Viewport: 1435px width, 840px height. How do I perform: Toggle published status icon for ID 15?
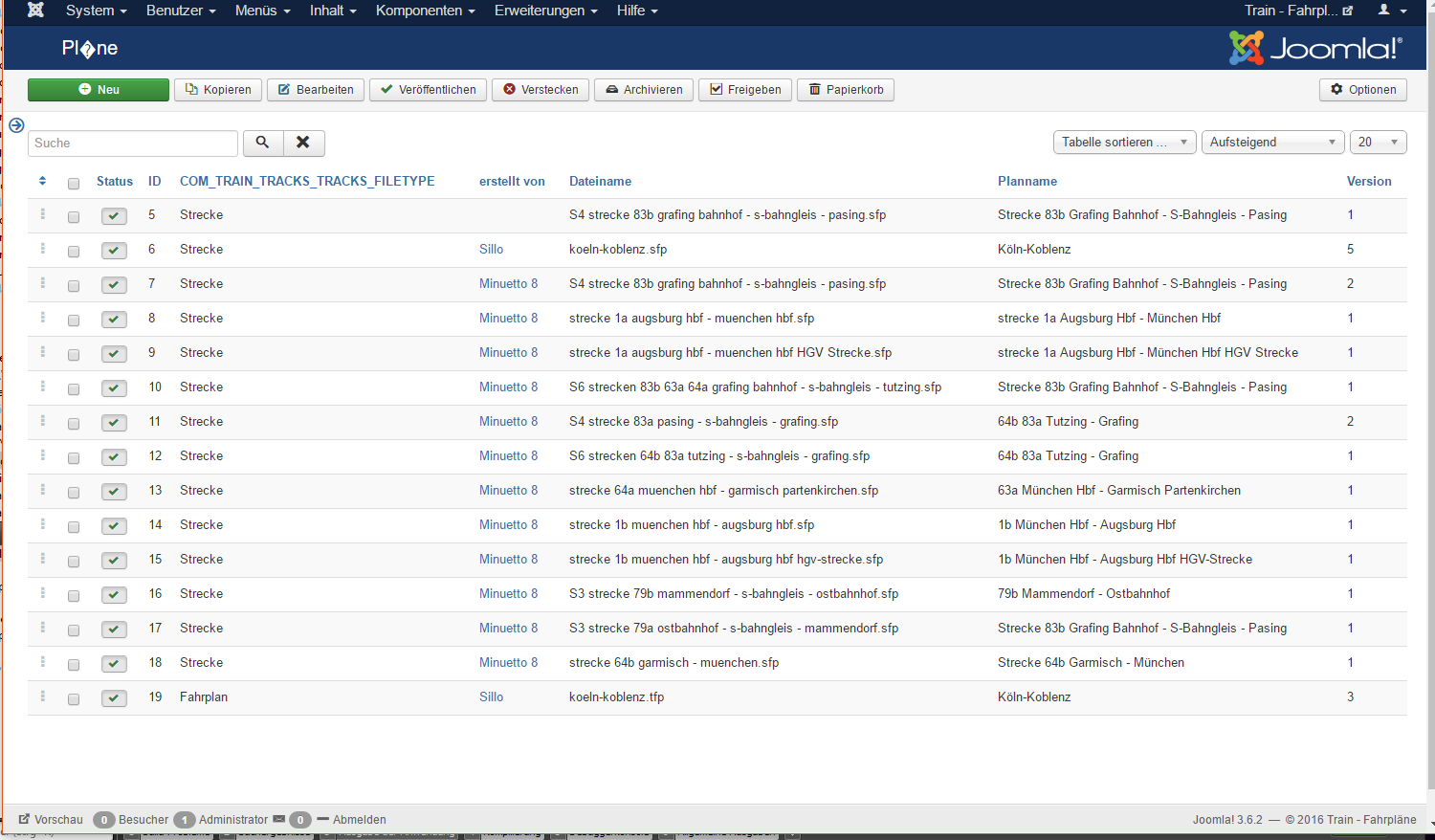pyautogui.click(x=114, y=561)
